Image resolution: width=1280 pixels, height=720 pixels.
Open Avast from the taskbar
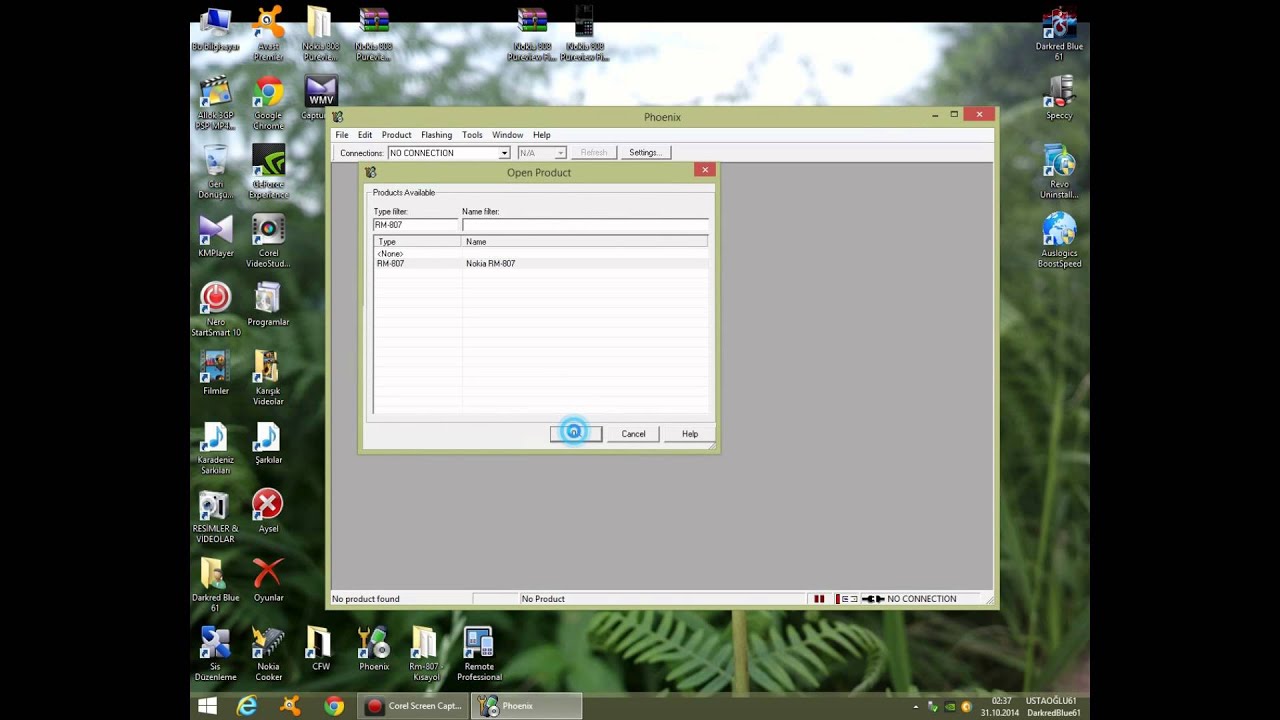(x=290, y=706)
